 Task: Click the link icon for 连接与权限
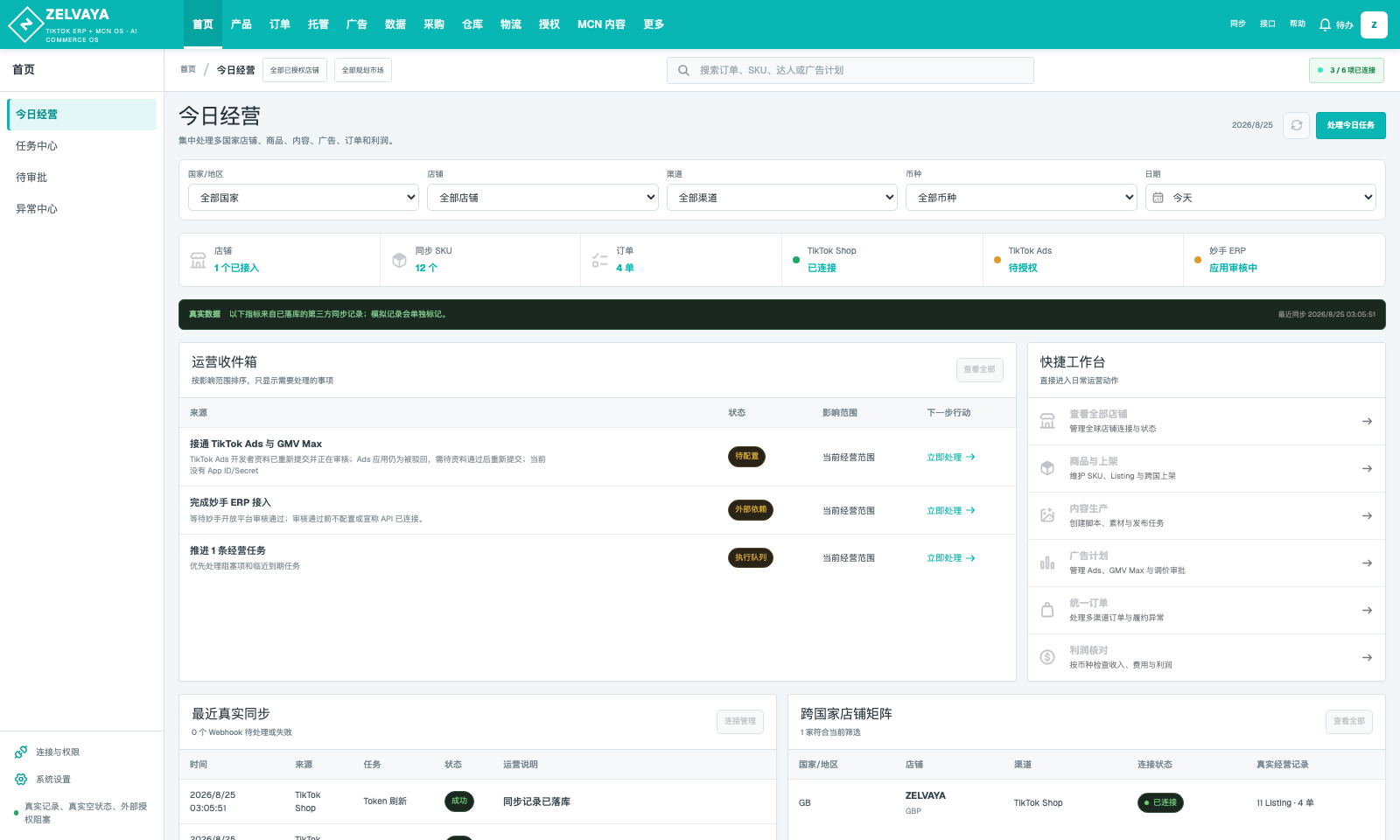[21, 752]
